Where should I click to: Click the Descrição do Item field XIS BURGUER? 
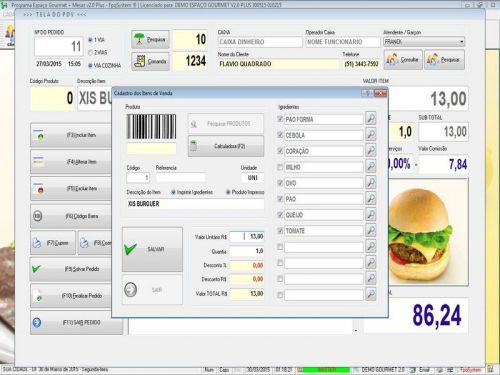195,204
